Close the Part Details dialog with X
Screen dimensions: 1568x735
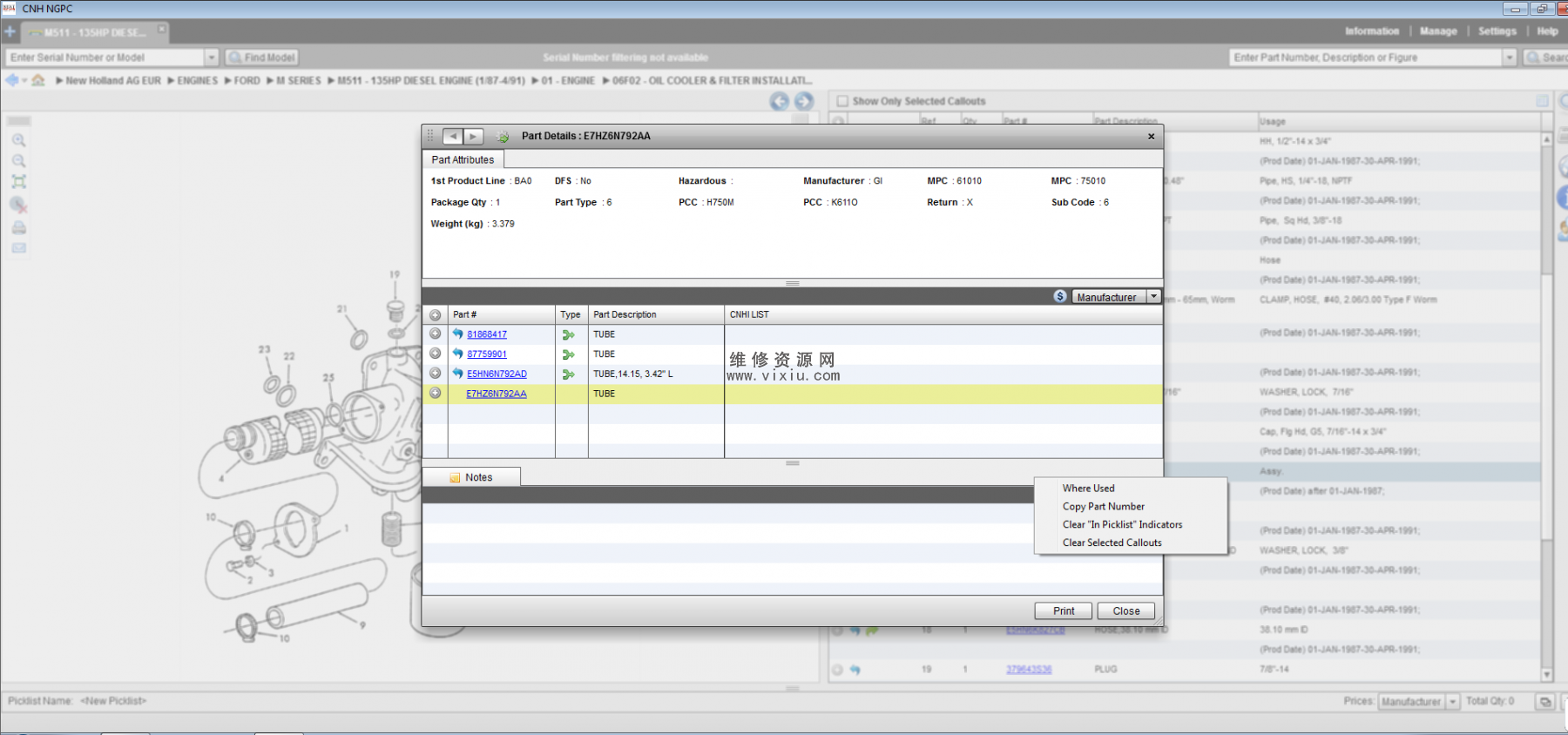point(1151,136)
